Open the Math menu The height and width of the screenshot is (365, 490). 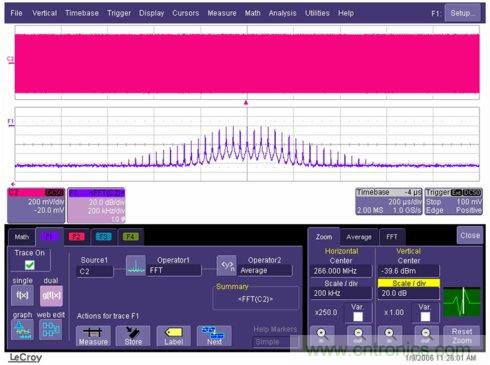(252, 13)
